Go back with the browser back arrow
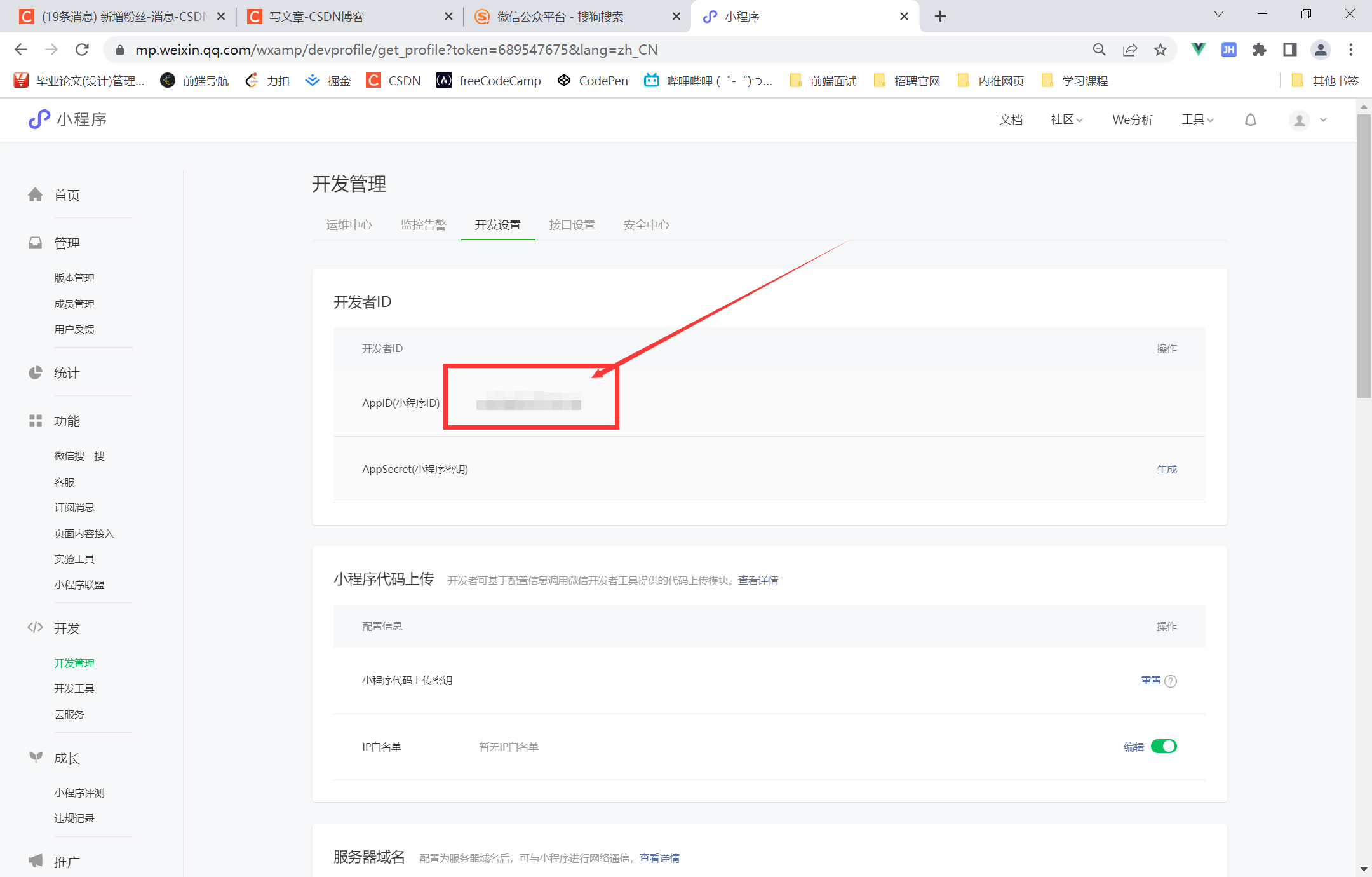The image size is (1372, 877). 21,50
